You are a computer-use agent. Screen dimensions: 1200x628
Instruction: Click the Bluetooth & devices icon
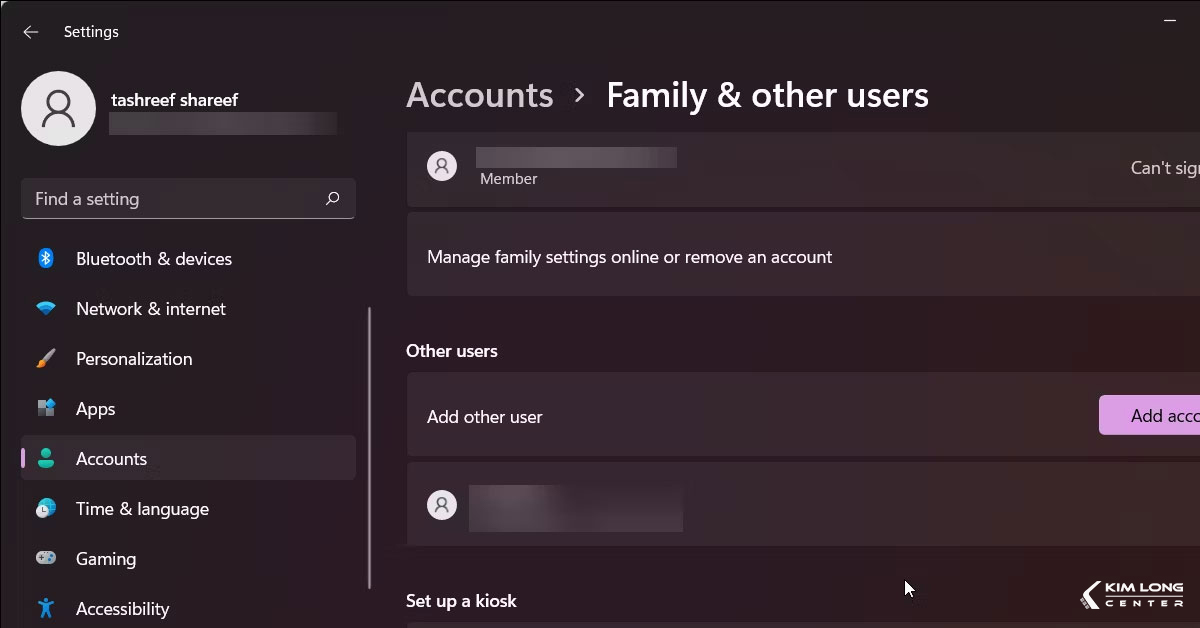[x=46, y=259]
